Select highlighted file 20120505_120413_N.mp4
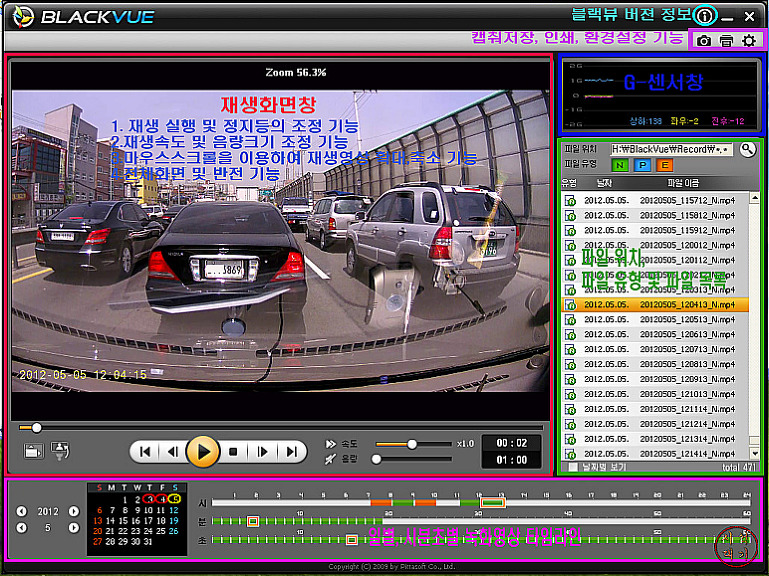769x576 pixels. tap(655, 305)
